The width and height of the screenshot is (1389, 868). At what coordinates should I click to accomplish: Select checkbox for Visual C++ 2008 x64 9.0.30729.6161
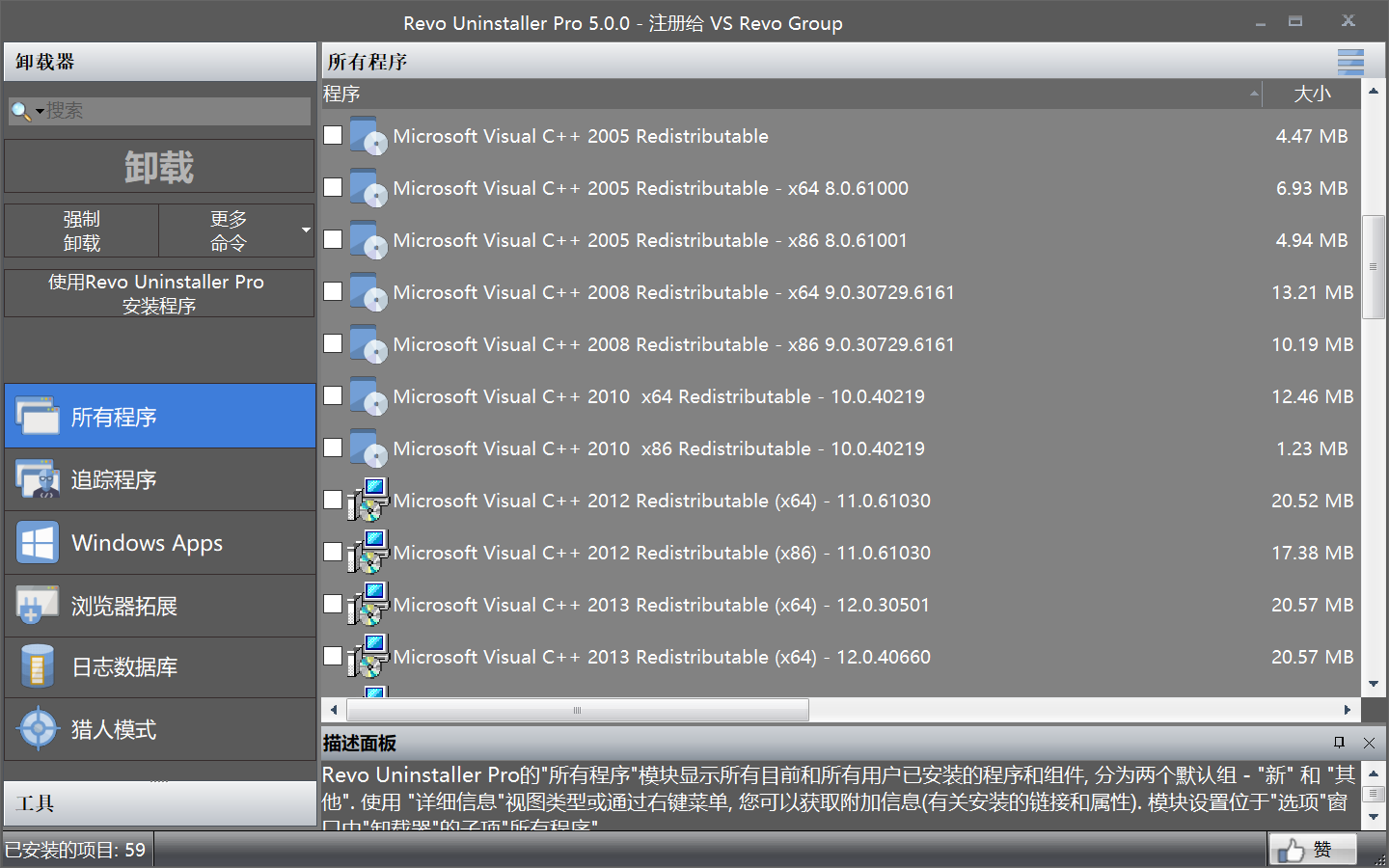tap(333, 291)
